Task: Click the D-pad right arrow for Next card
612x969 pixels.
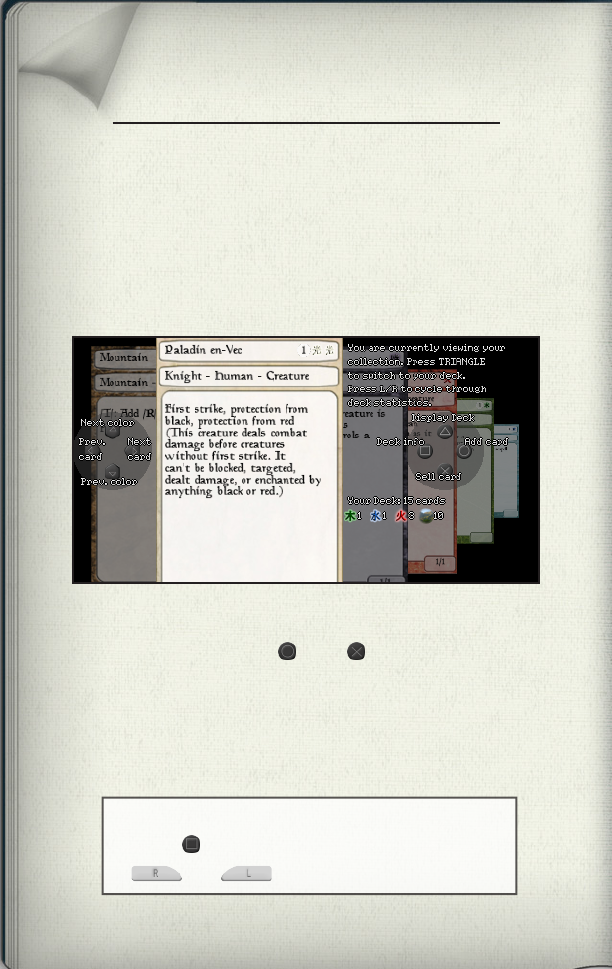Action: click(x=132, y=450)
